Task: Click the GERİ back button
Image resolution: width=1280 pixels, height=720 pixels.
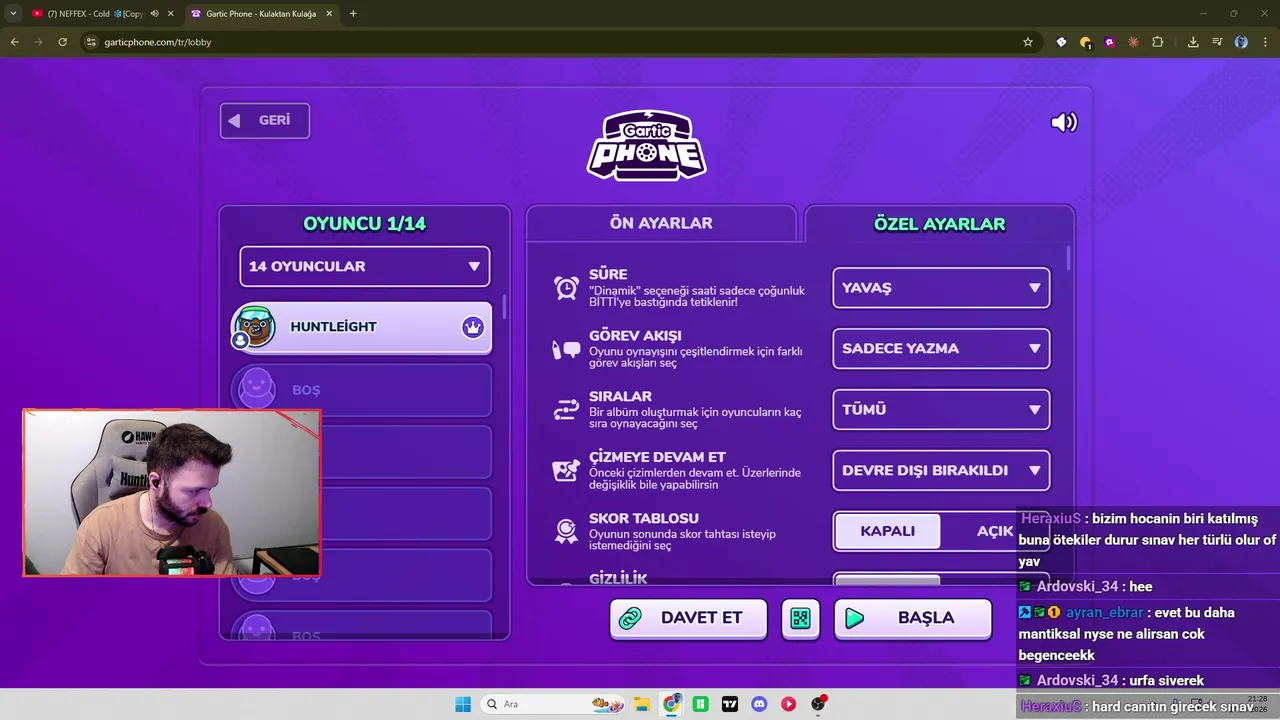Action: tap(265, 121)
